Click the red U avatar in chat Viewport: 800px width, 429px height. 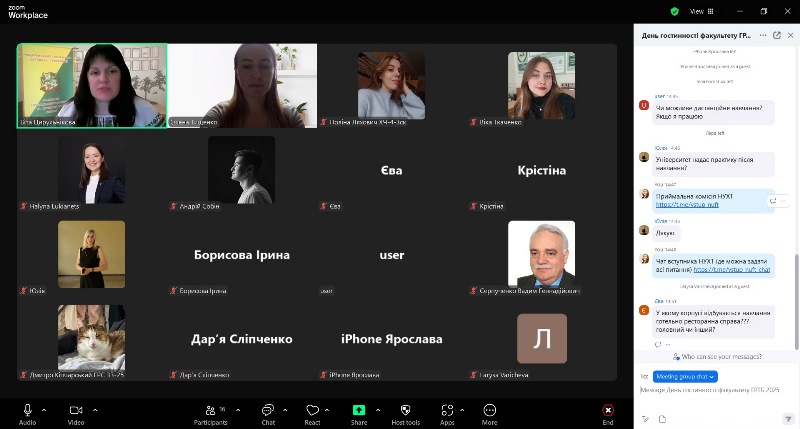(644, 106)
